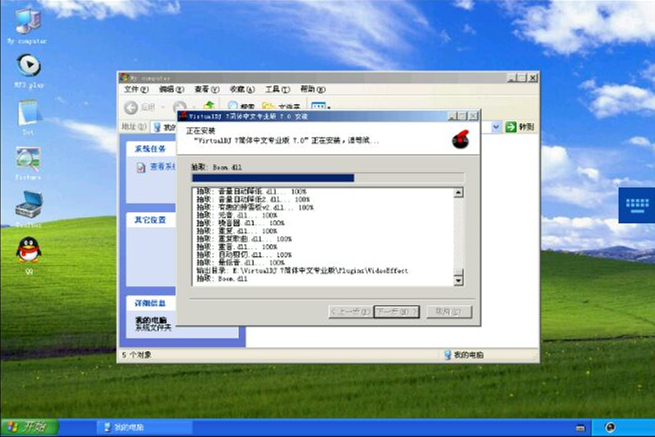
Task: Click the status bar text 5 个对象
Action: click(x=137, y=355)
